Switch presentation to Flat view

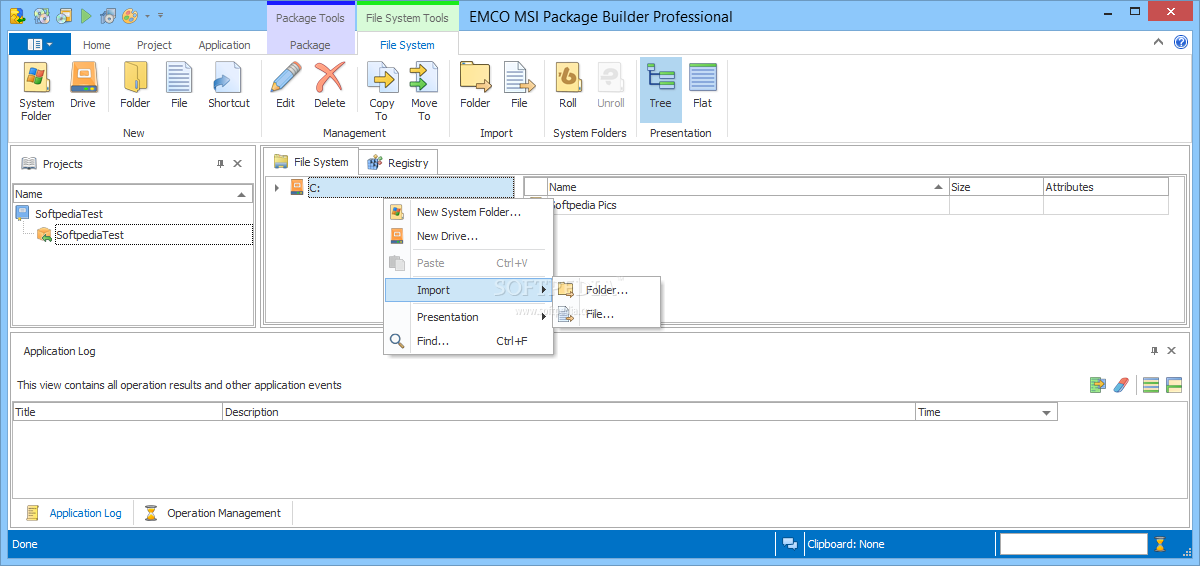click(703, 85)
